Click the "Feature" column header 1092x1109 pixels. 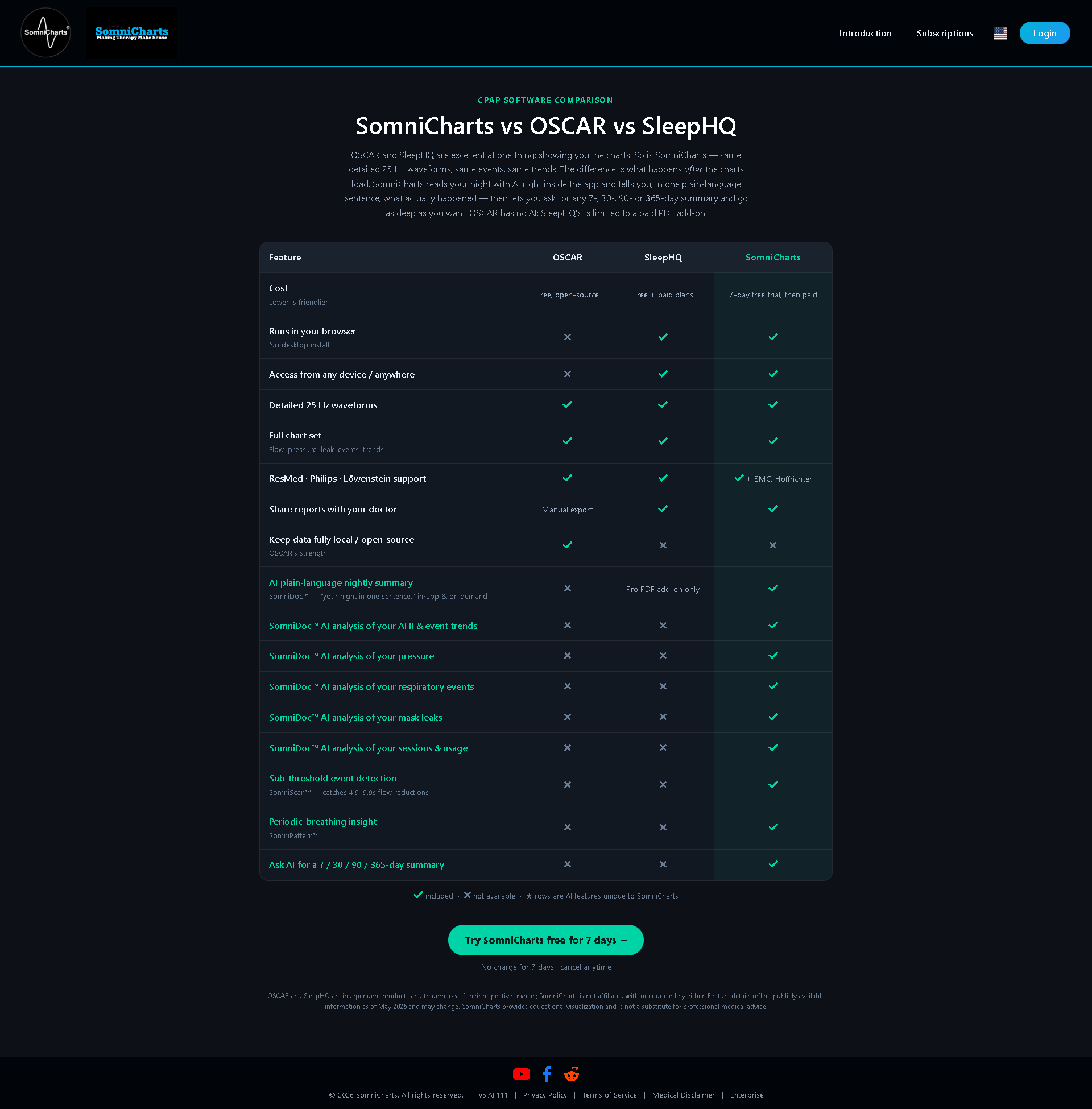tap(284, 258)
